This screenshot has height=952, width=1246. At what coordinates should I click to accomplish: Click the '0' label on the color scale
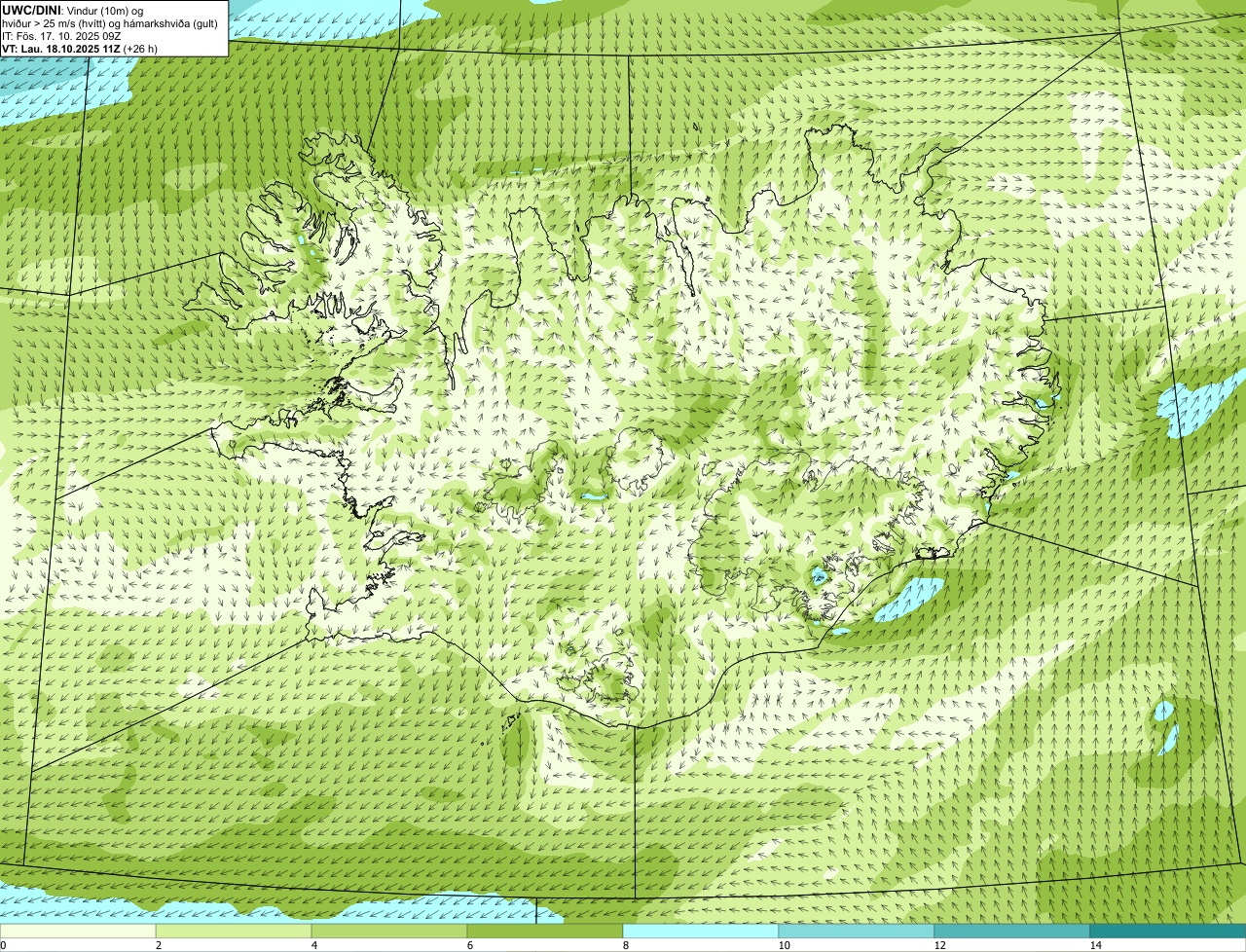(x=3, y=945)
